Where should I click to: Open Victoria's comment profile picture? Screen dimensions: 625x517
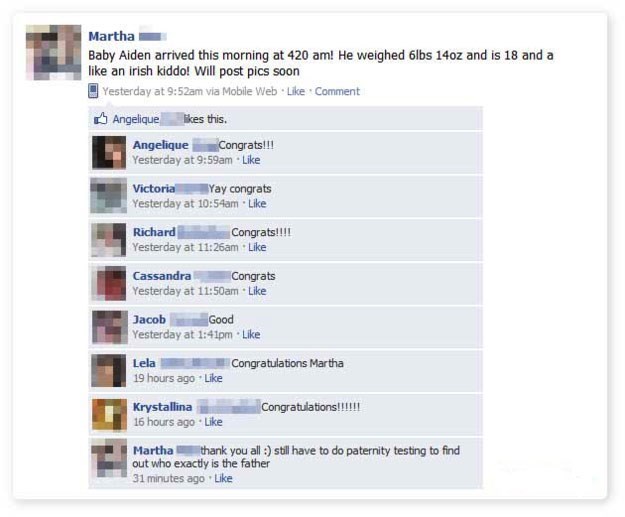click(109, 196)
